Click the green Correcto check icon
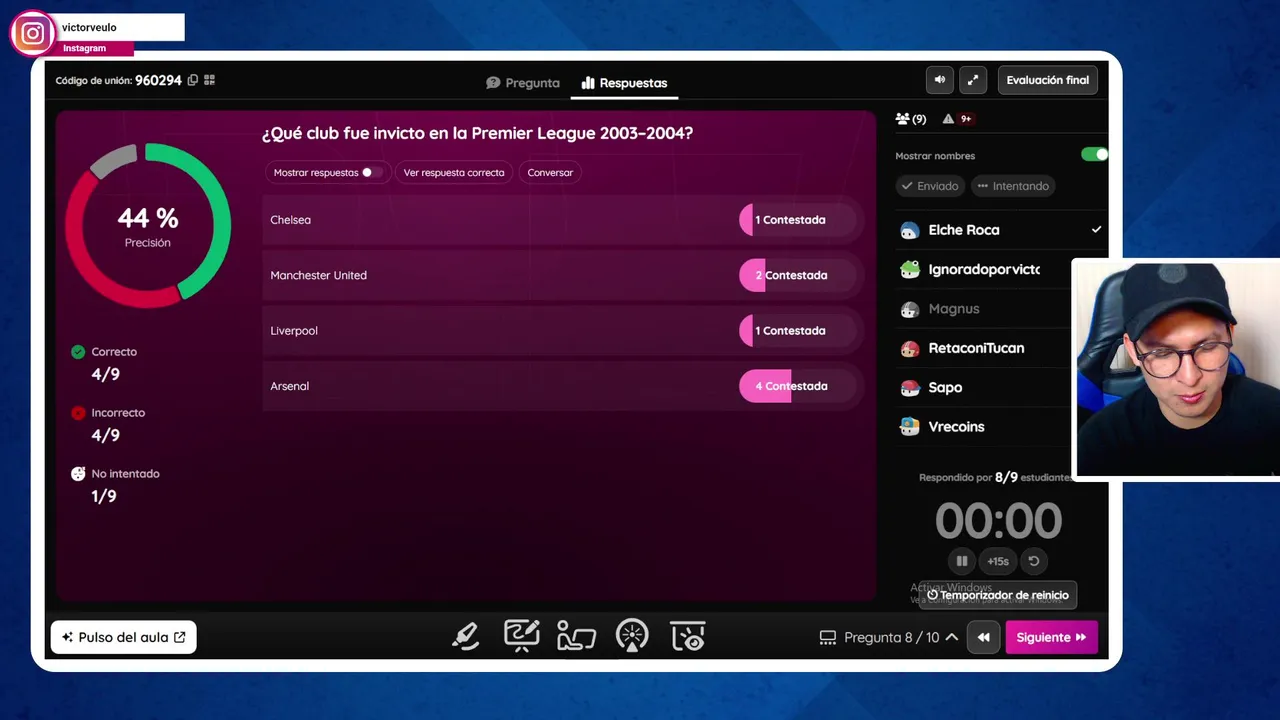Screen dimensions: 1280x720 [78, 352]
